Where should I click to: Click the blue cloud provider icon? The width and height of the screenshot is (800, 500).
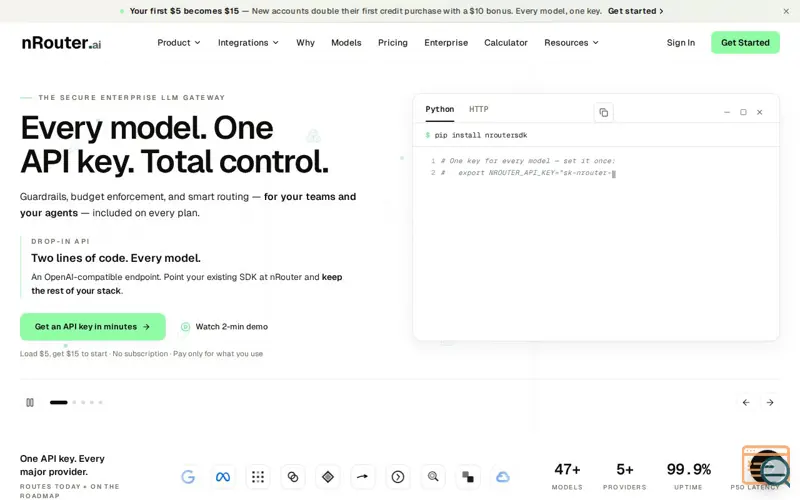(x=503, y=477)
